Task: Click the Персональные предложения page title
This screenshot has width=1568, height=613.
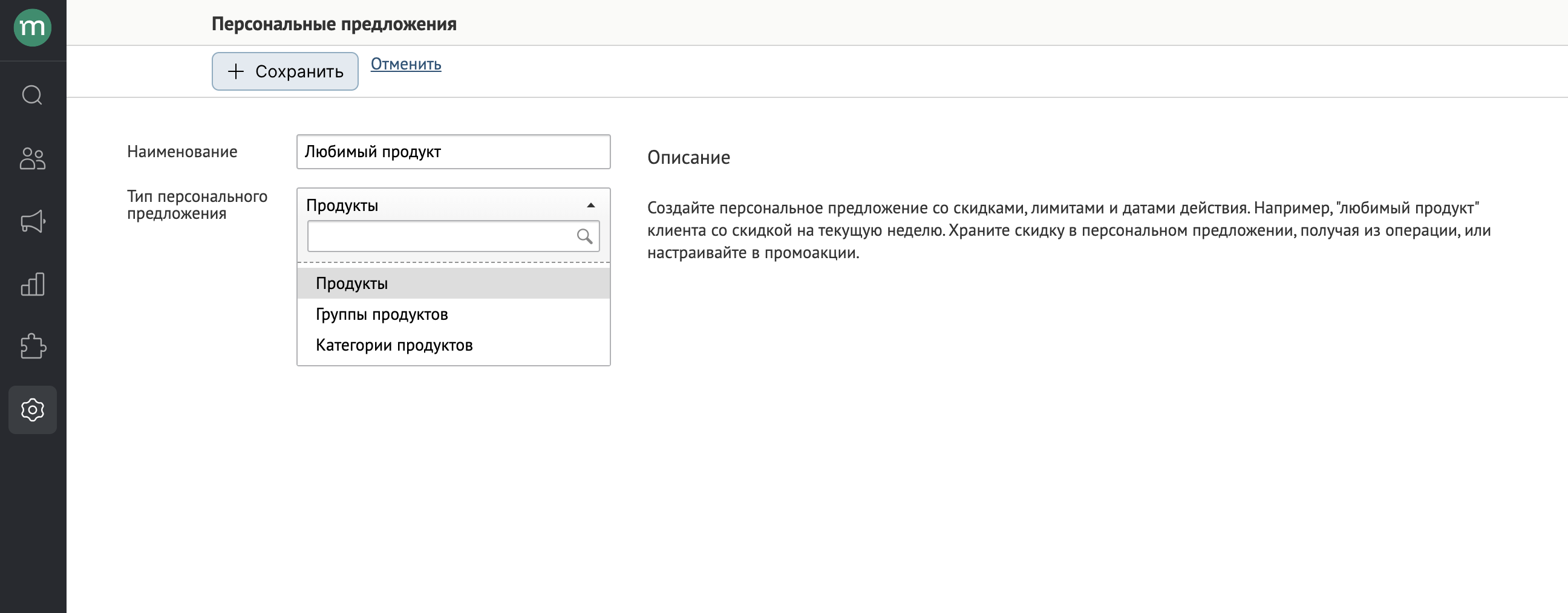Action: pos(334,24)
